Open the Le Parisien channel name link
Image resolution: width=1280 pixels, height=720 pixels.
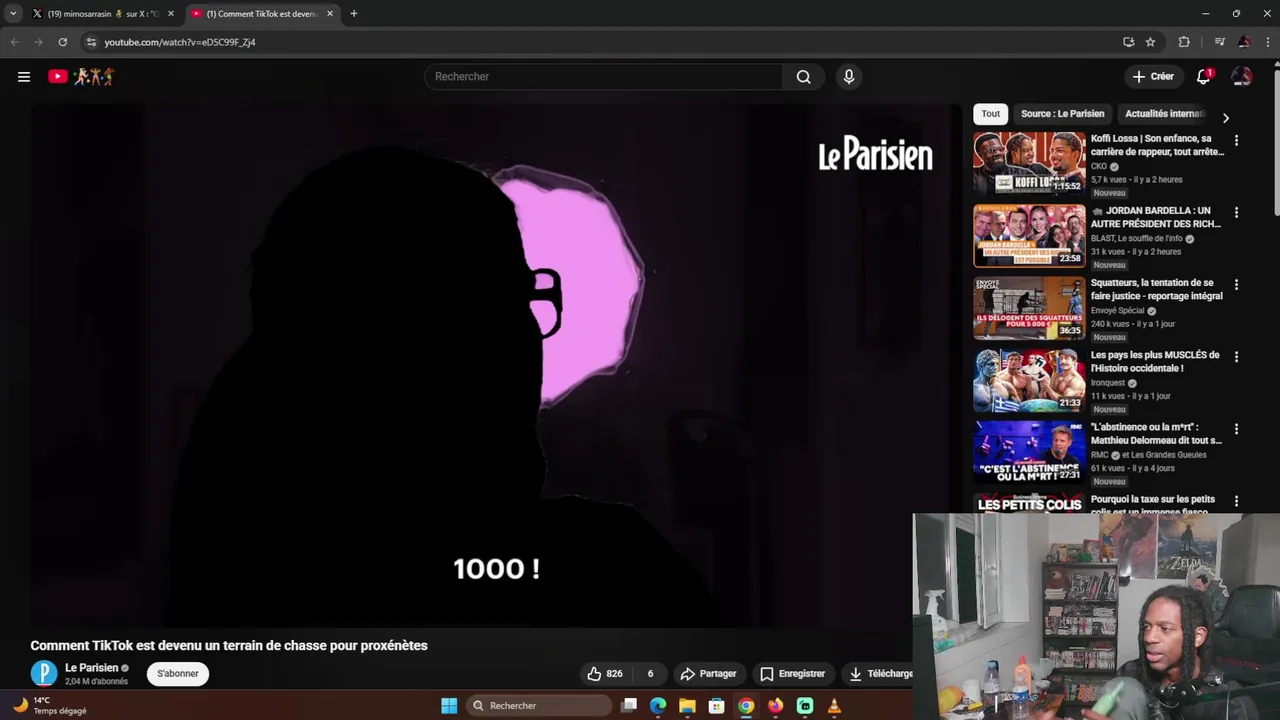point(92,668)
